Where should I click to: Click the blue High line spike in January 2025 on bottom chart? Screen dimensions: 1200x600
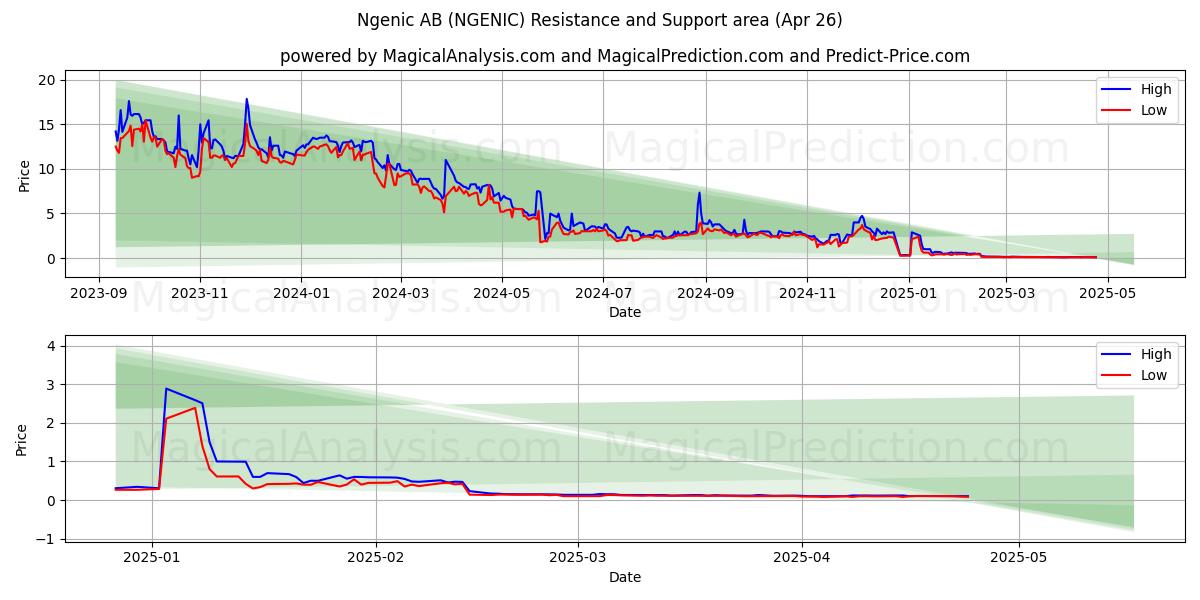166,388
